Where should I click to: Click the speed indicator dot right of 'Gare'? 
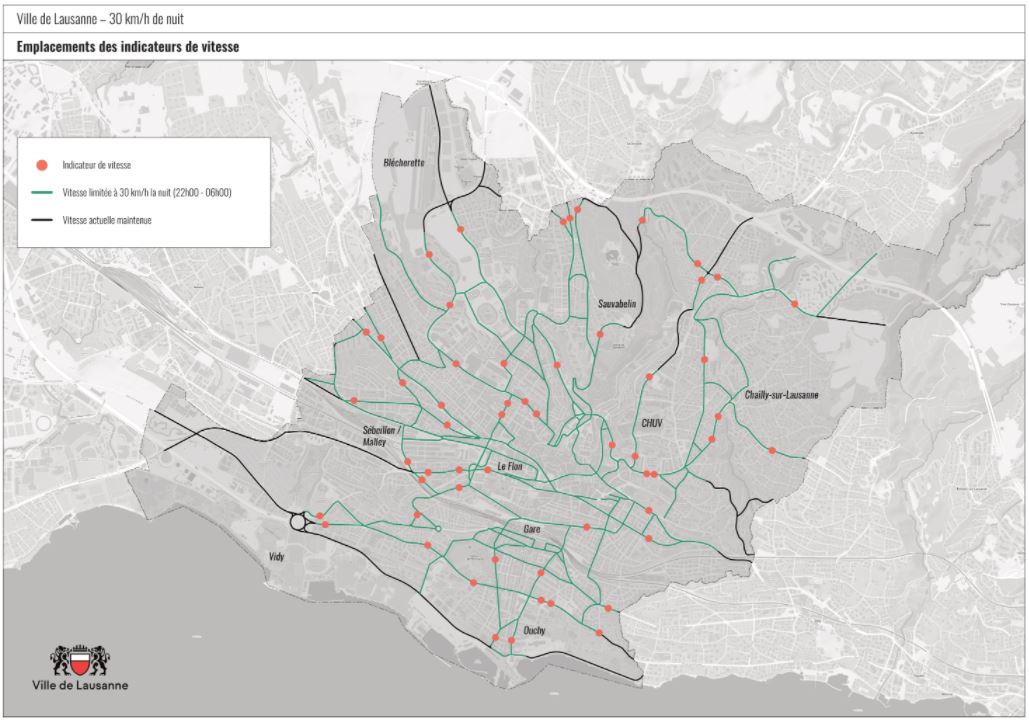(587, 528)
